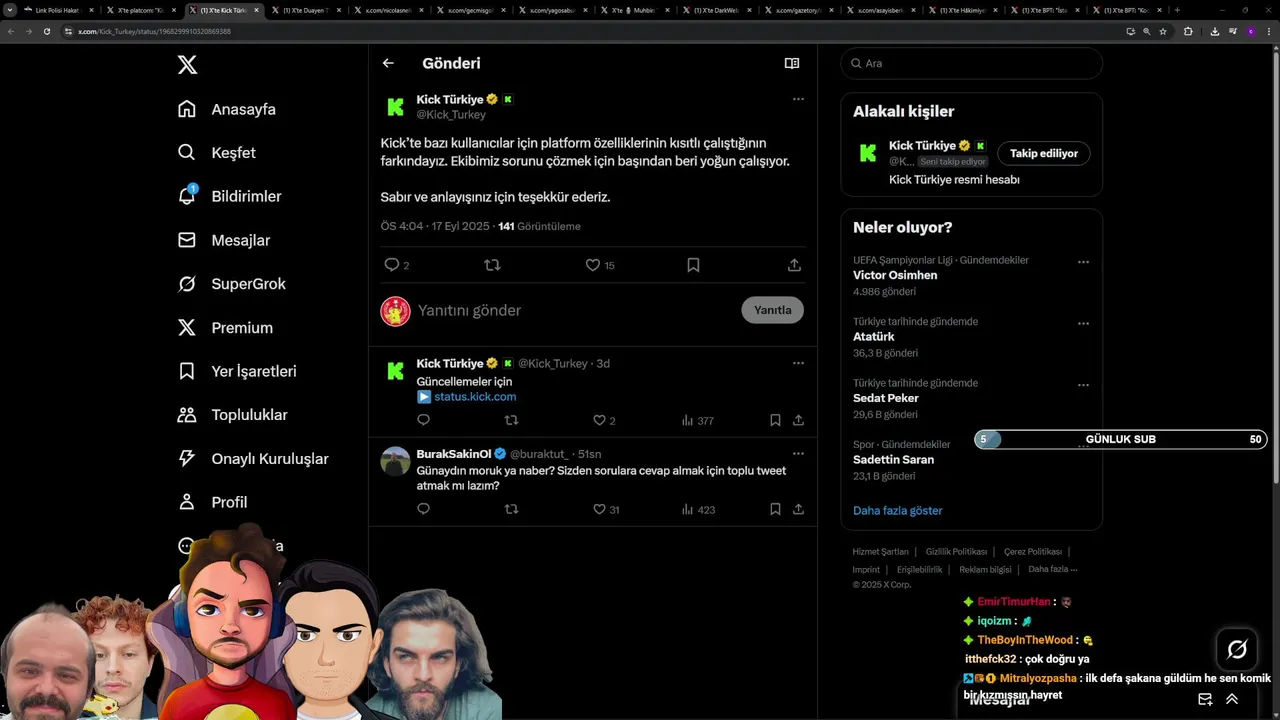Click Takip ediliyor button

point(1044,153)
